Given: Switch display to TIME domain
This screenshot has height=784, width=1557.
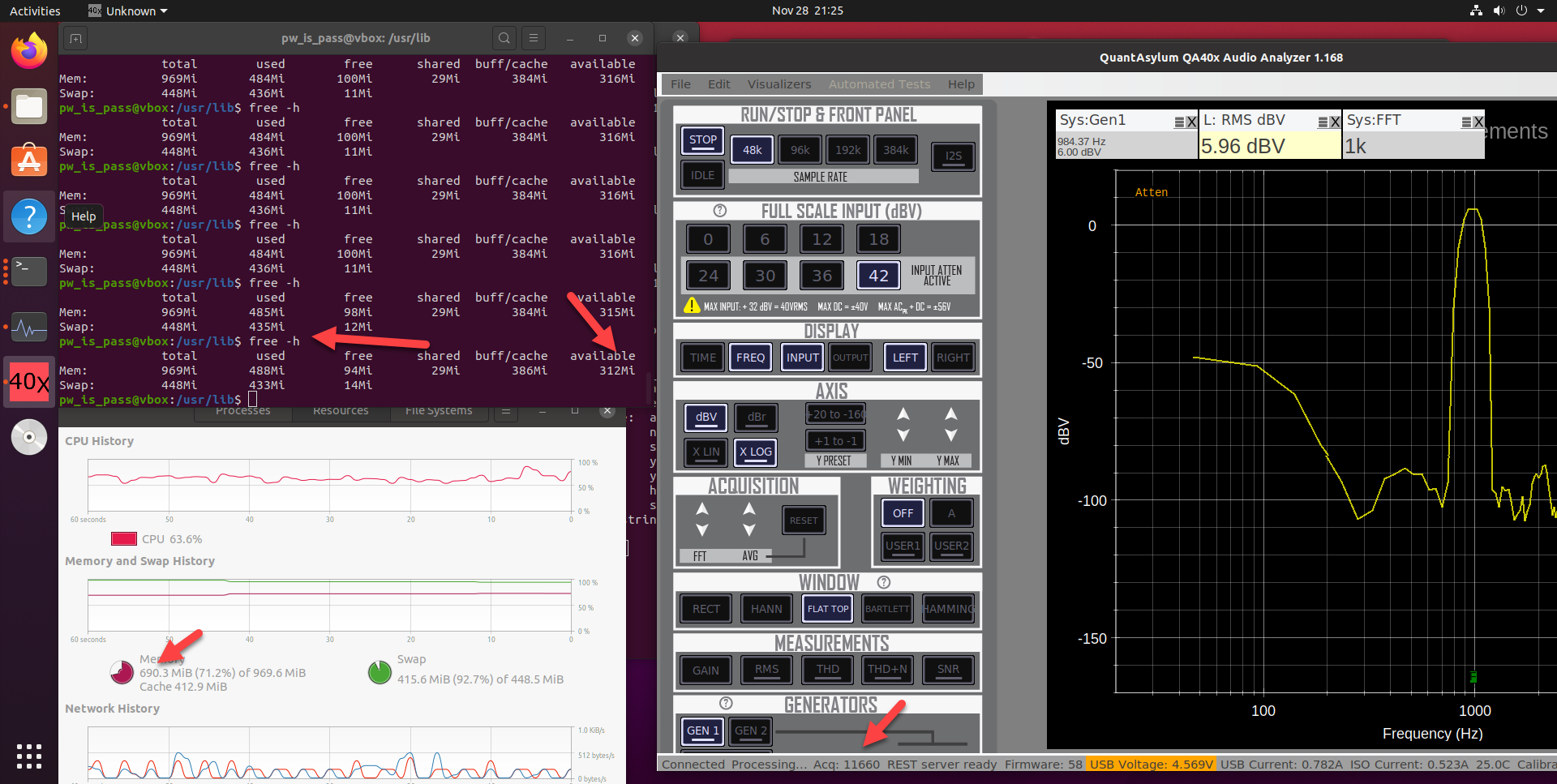Looking at the screenshot, I should [x=702, y=358].
